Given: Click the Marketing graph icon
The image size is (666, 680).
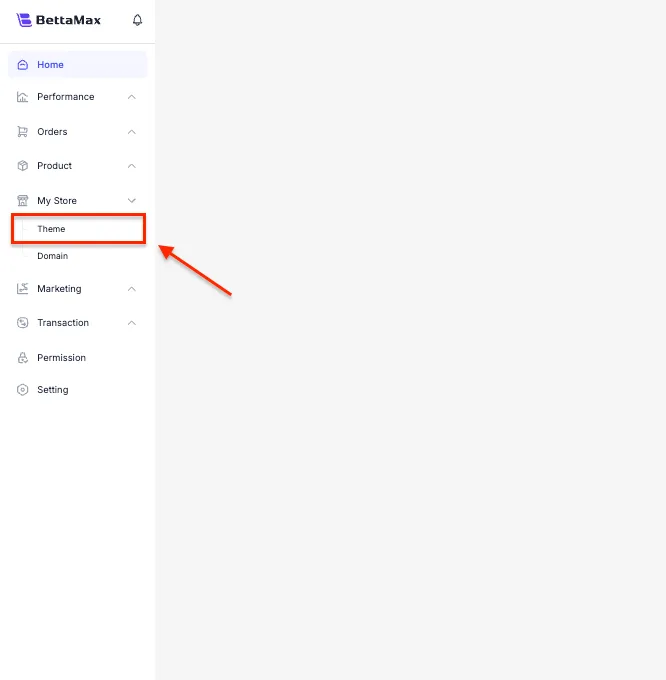Looking at the screenshot, I should pos(23,289).
